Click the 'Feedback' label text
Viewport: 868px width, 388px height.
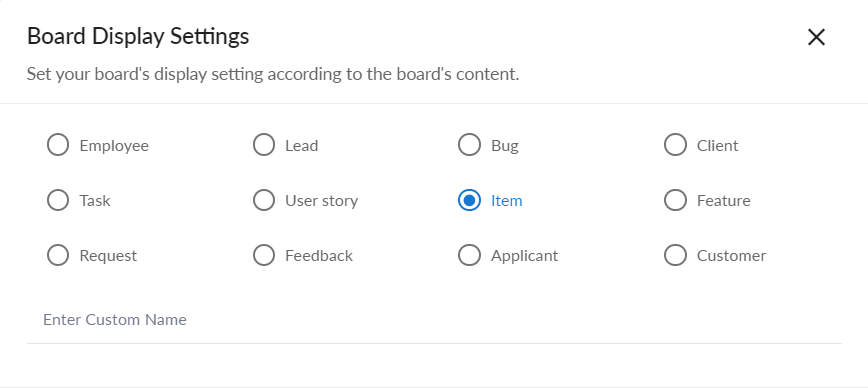click(319, 256)
